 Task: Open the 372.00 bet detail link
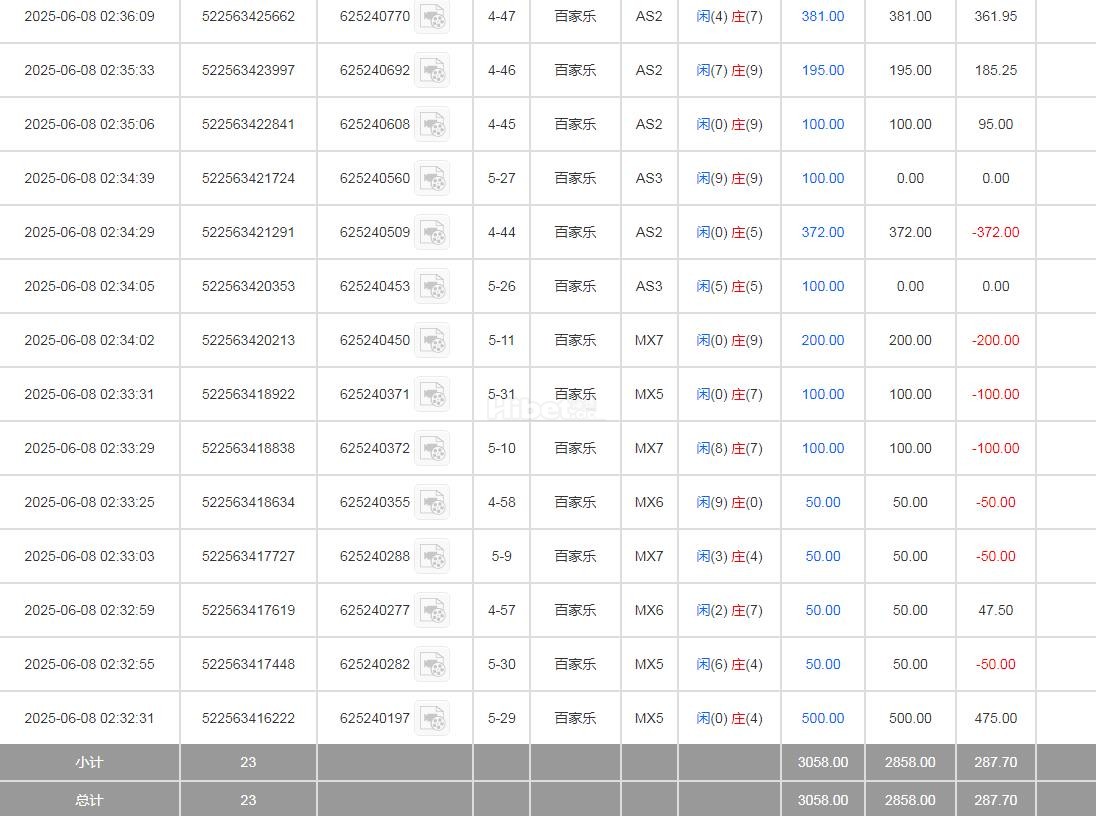(822, 232)
